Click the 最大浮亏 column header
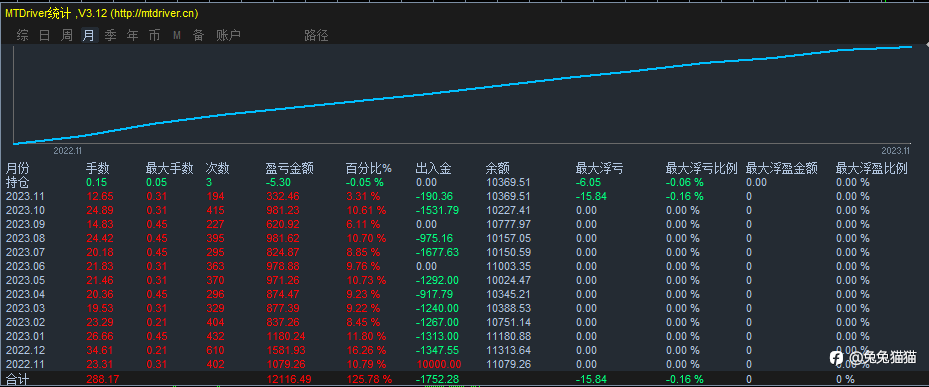 pyautogui.click(x=599, y=169)
